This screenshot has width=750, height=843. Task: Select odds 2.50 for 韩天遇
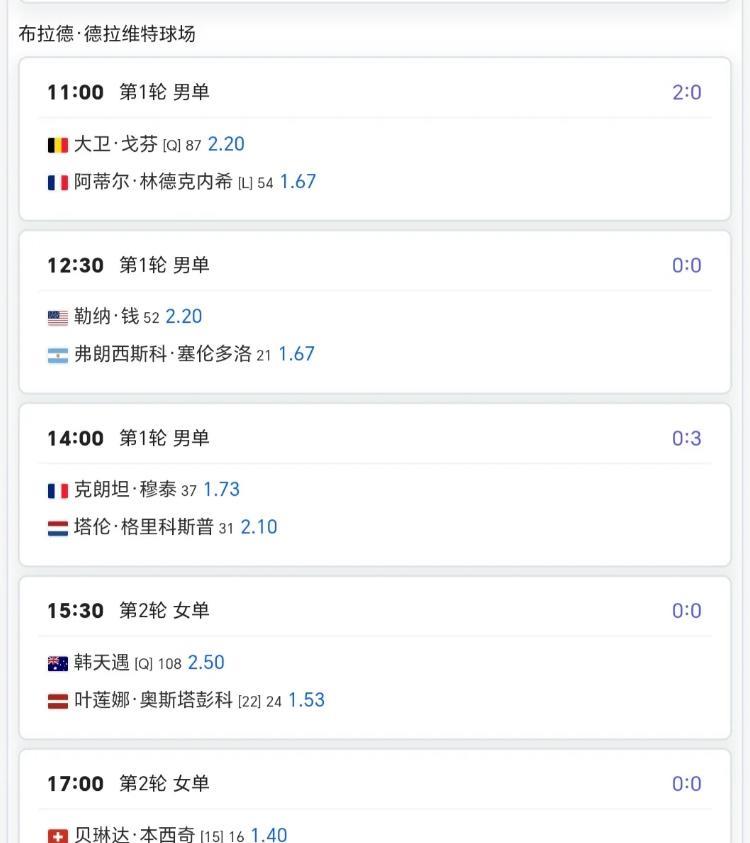point(206,663)
